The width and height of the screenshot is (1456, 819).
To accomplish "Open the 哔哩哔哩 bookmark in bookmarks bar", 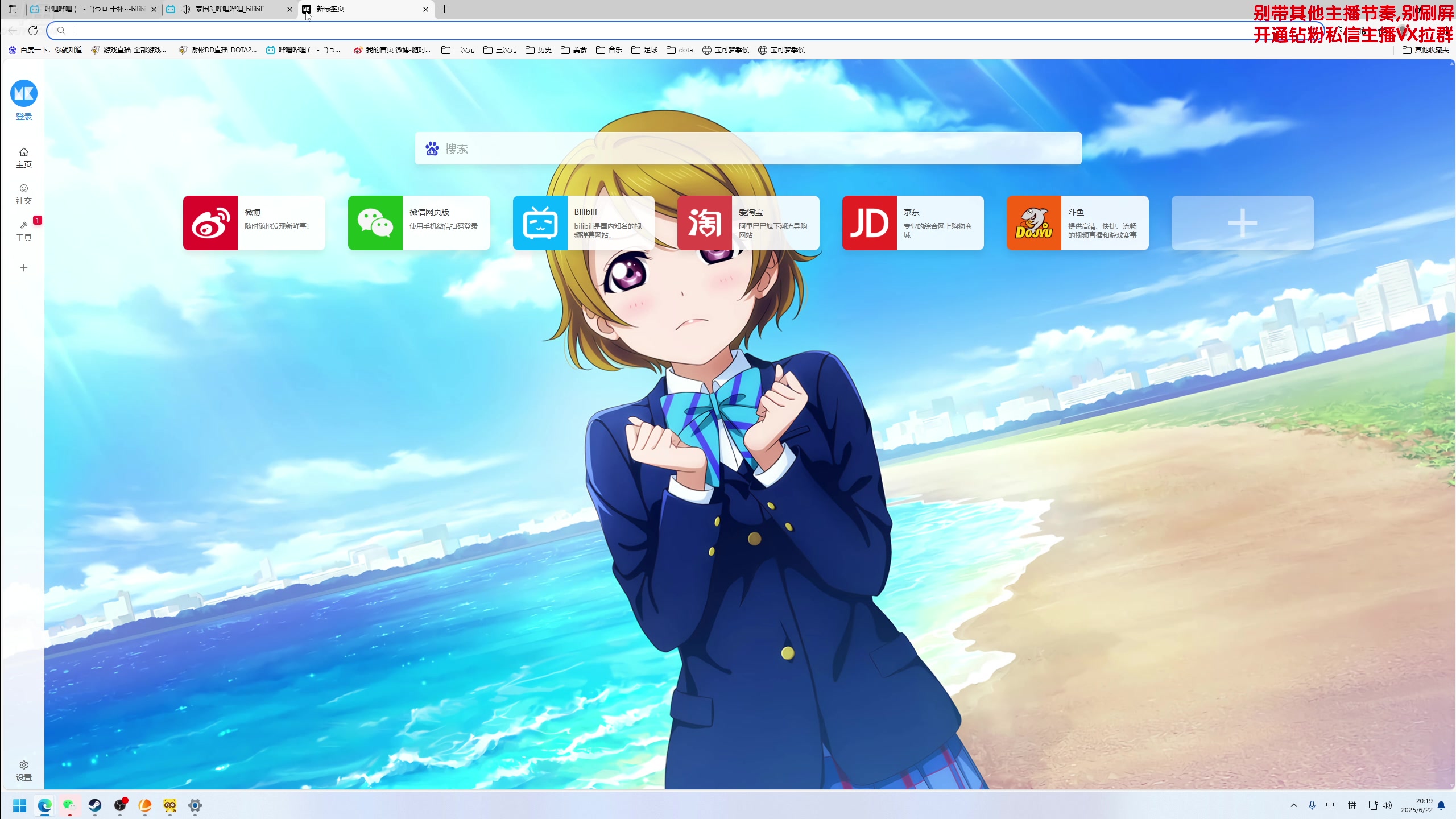I will pyautogui.click(x=304, y=50).
